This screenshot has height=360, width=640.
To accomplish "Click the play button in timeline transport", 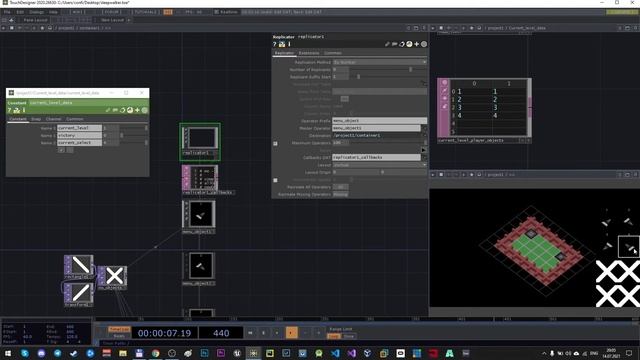I will 291,333.
